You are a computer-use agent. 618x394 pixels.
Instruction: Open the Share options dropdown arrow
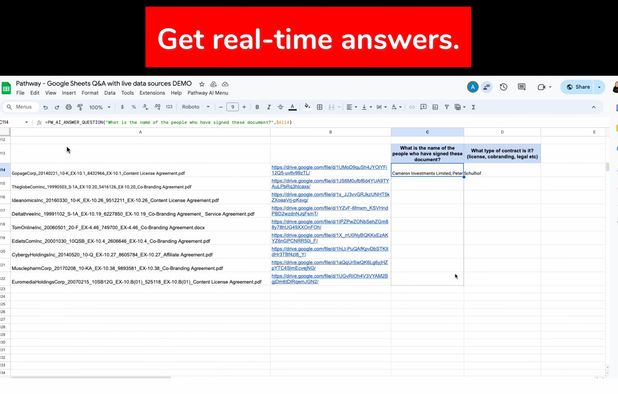coord(599,87)
